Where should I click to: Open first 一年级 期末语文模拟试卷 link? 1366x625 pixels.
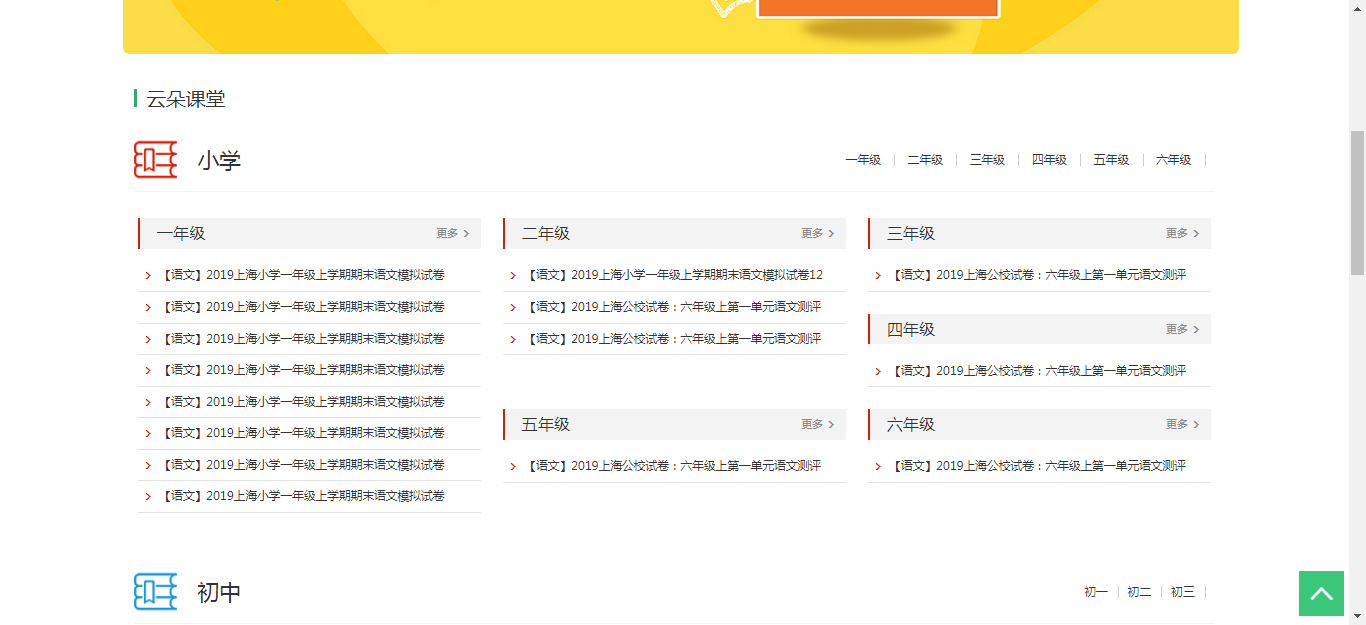click(304, 275)
